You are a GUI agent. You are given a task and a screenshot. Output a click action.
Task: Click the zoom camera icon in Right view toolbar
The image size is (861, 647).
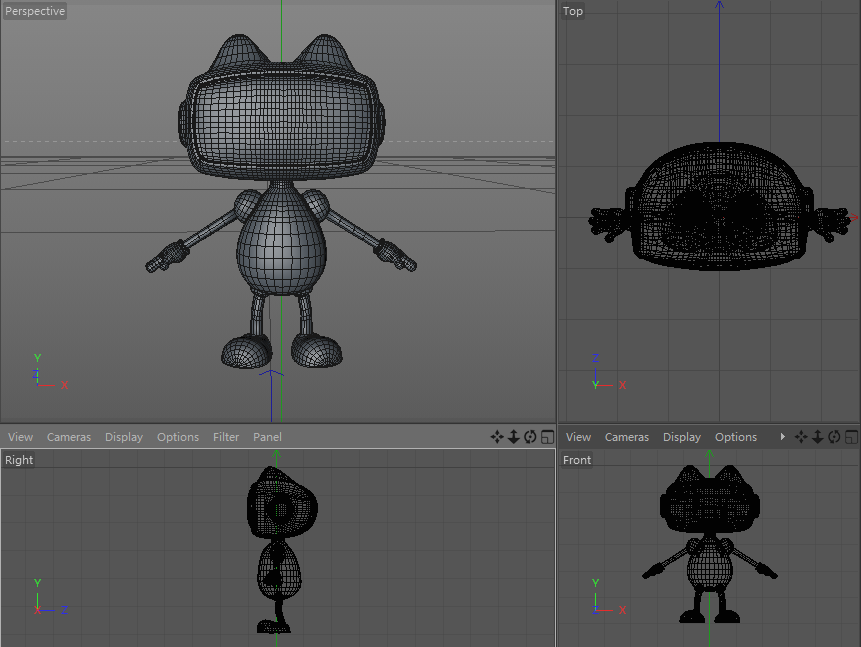pyautogui.click(x=513, y=437)
